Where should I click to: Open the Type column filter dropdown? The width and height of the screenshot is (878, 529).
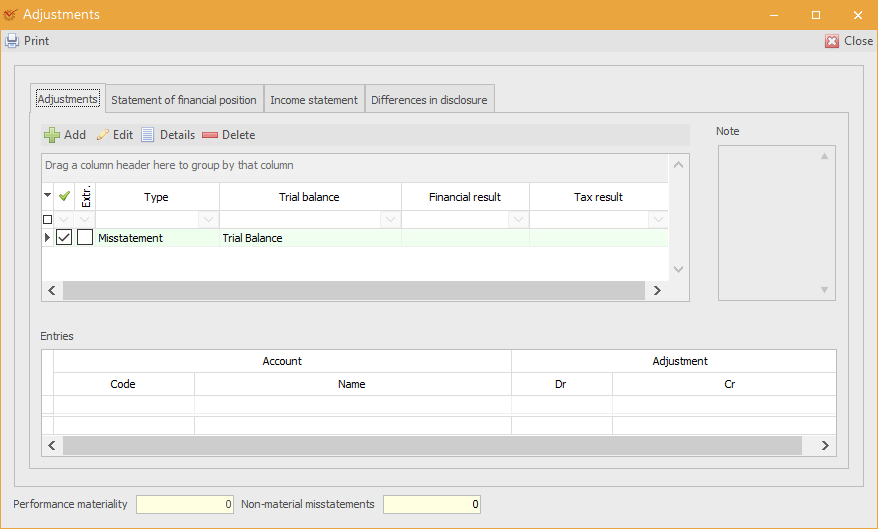[x=208, y=219]
